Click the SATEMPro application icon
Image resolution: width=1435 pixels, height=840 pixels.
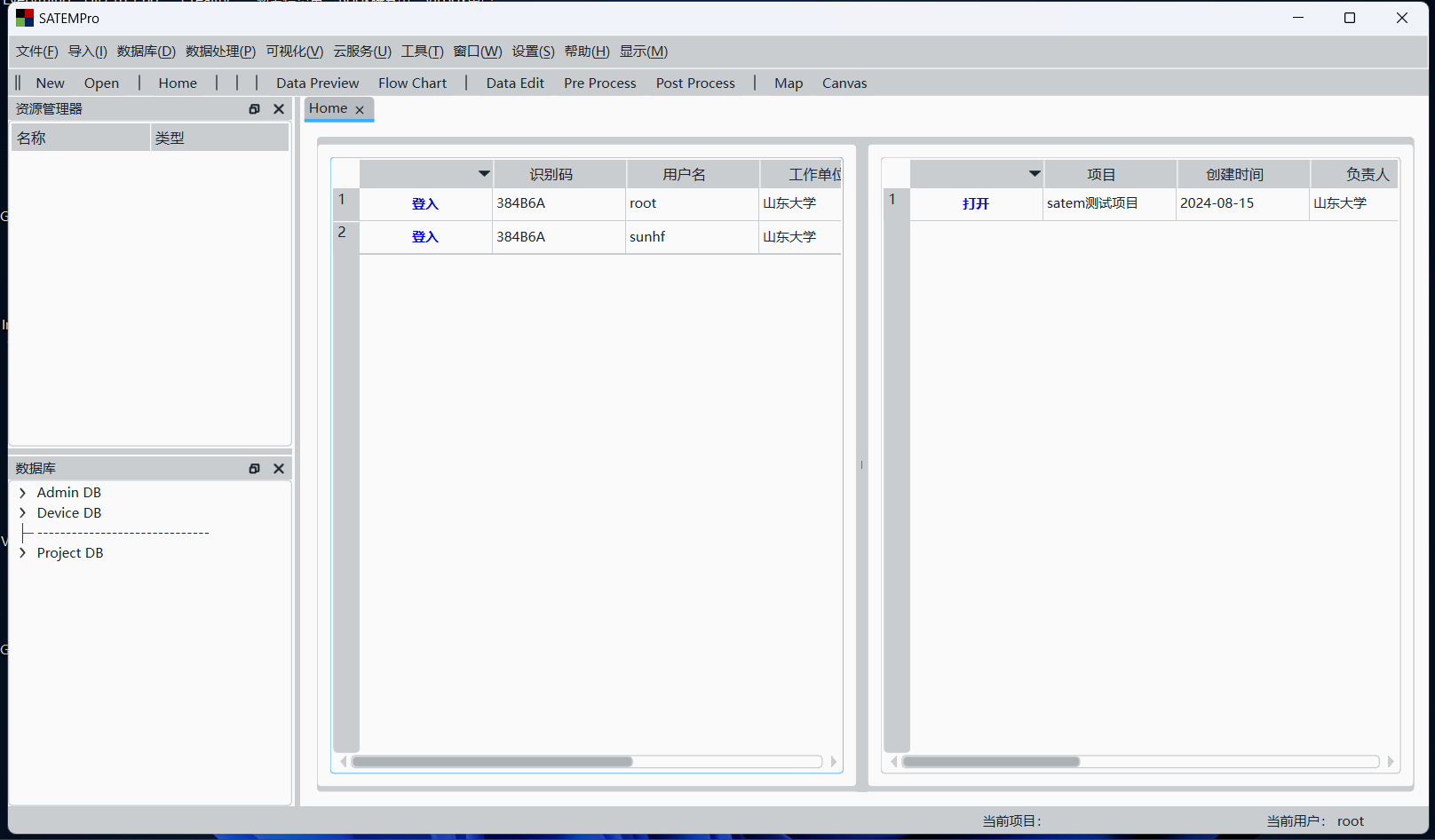click(x=24, y=18)
